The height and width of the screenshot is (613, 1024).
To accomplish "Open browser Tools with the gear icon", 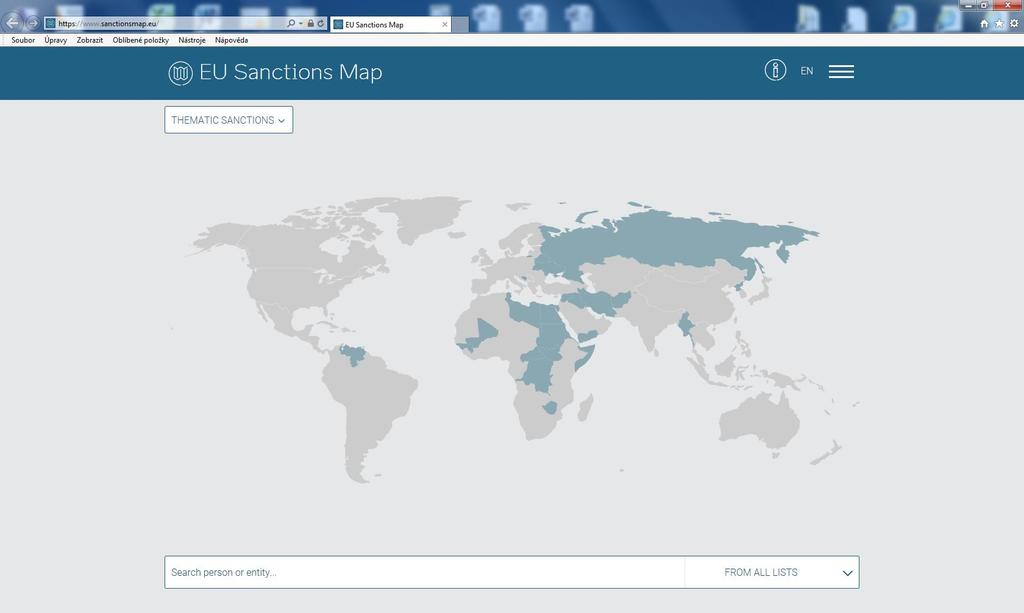I will pyautogui.click(x=1014, y=24).
